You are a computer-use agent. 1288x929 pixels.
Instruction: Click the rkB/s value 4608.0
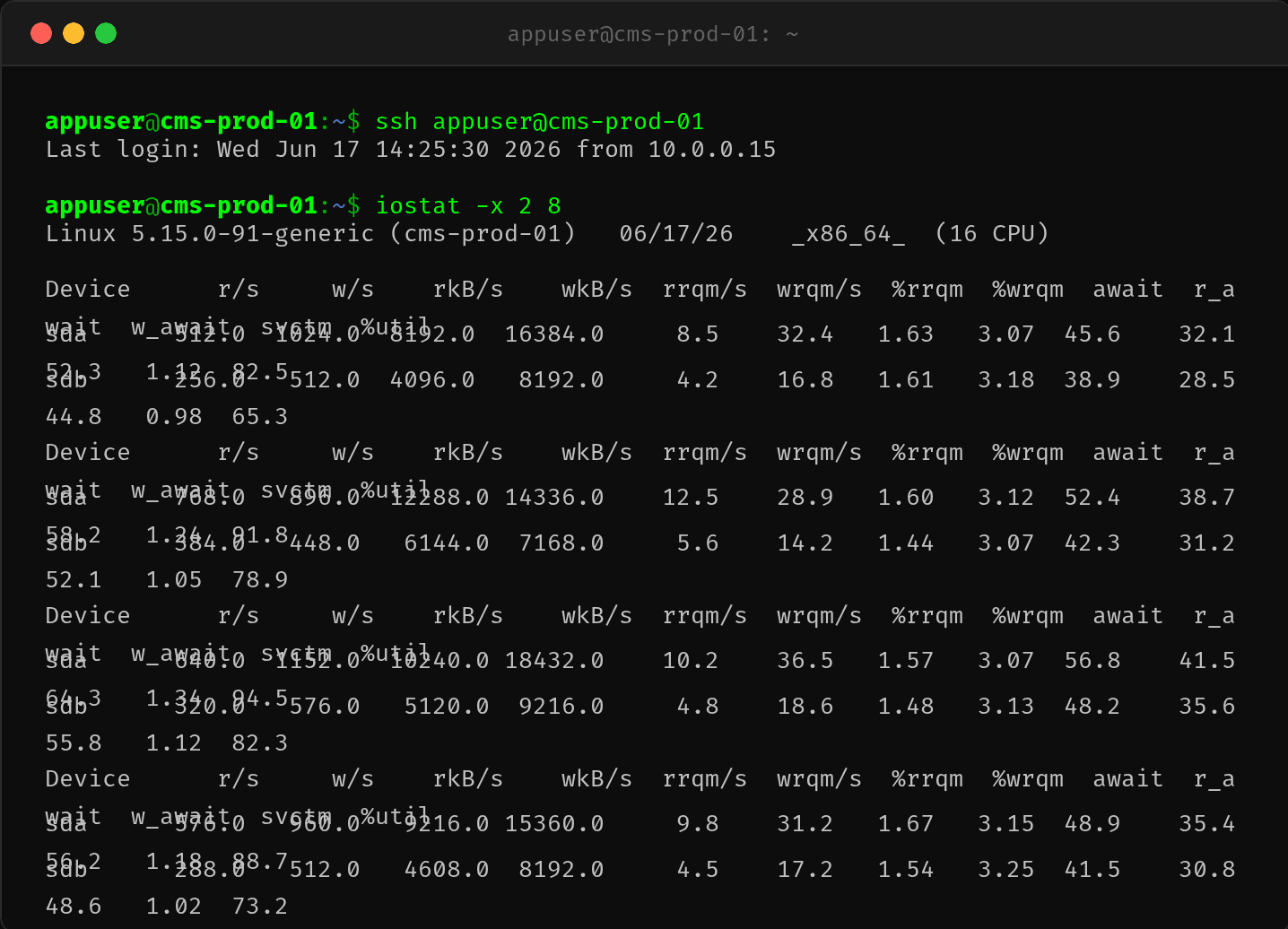pyautogui.click(x=447, y=869)
